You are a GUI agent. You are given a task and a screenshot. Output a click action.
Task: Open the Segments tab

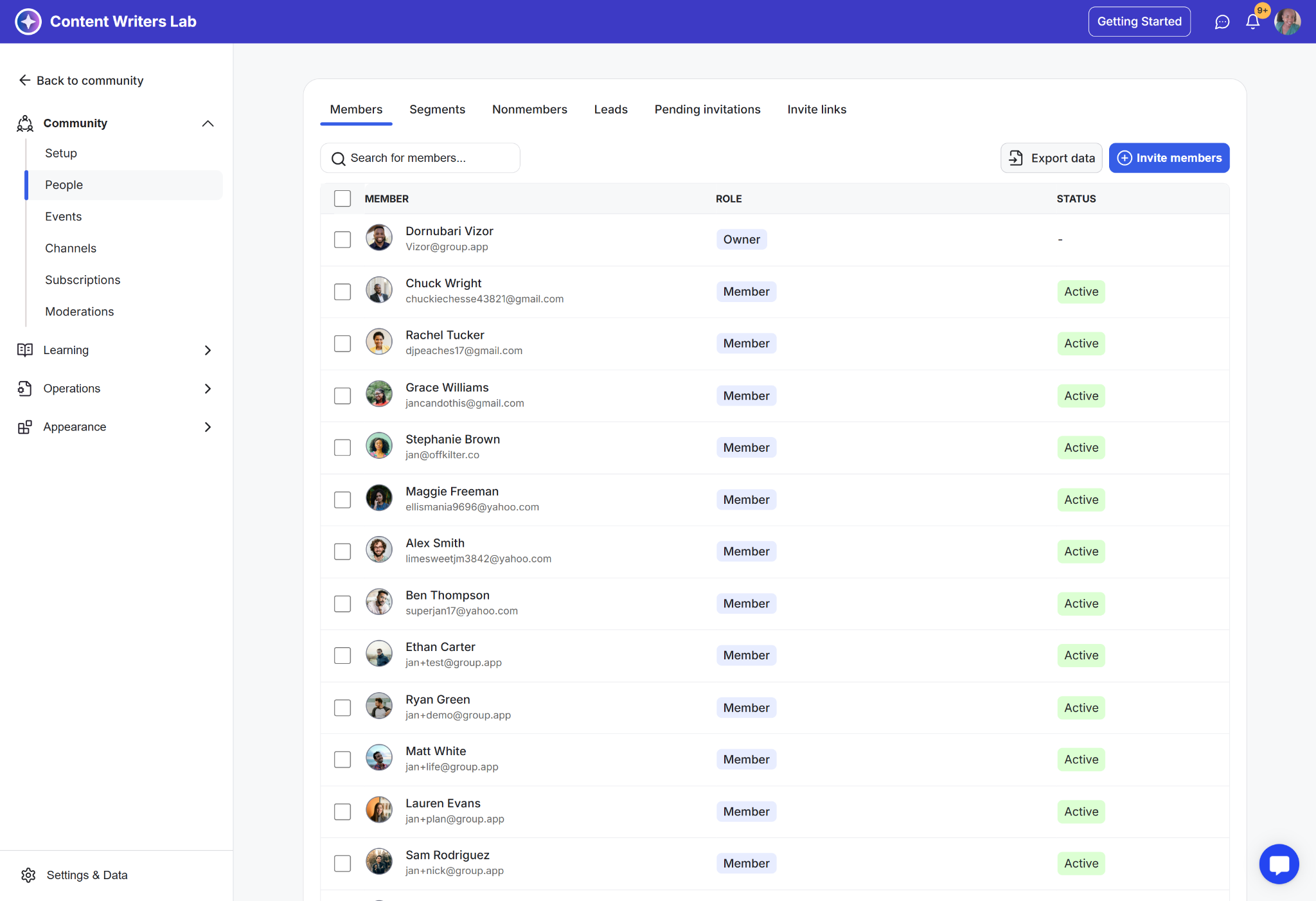[437, 109]
